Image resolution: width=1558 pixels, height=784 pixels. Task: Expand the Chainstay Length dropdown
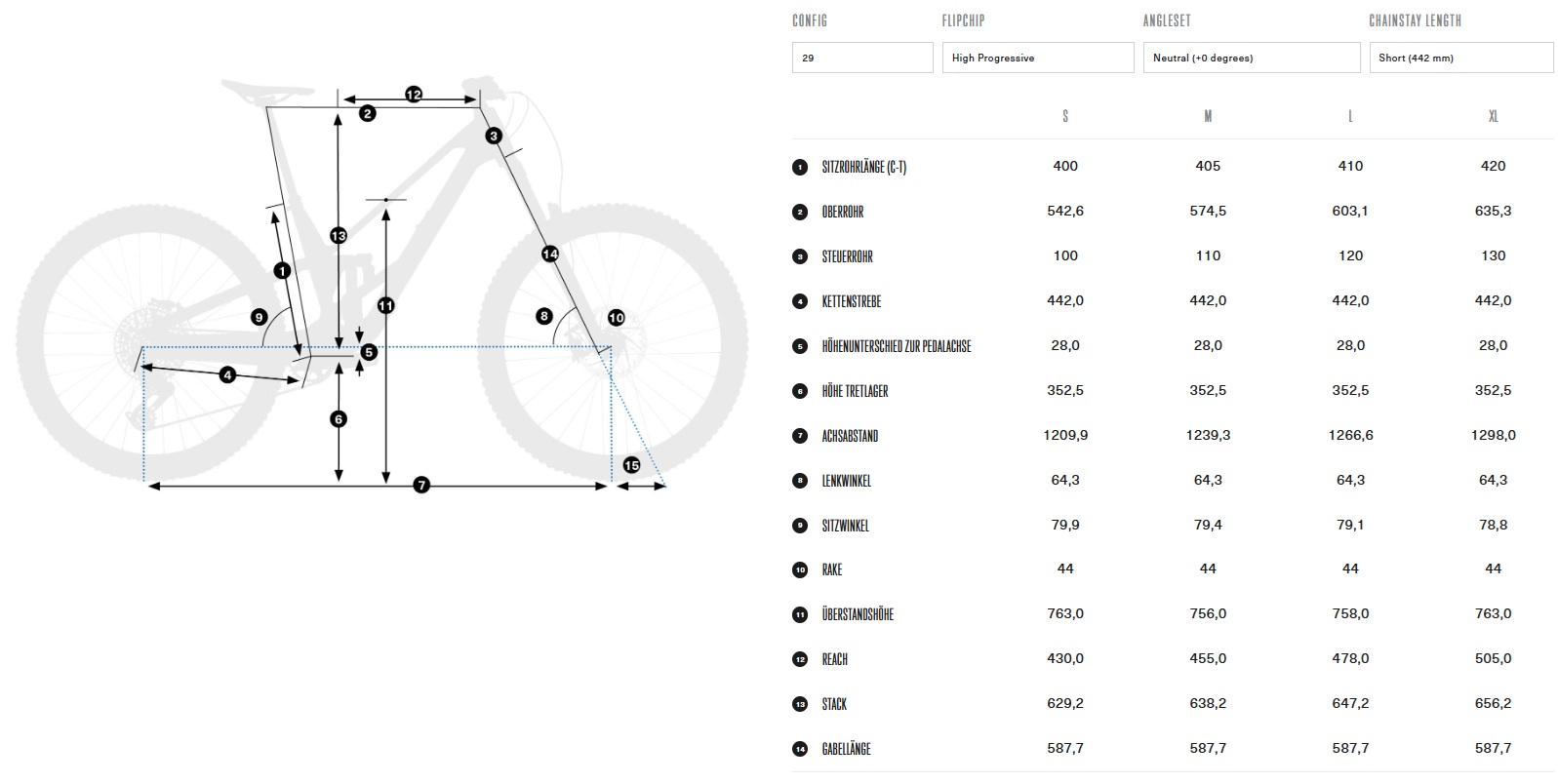click(x=1460, y=58)
